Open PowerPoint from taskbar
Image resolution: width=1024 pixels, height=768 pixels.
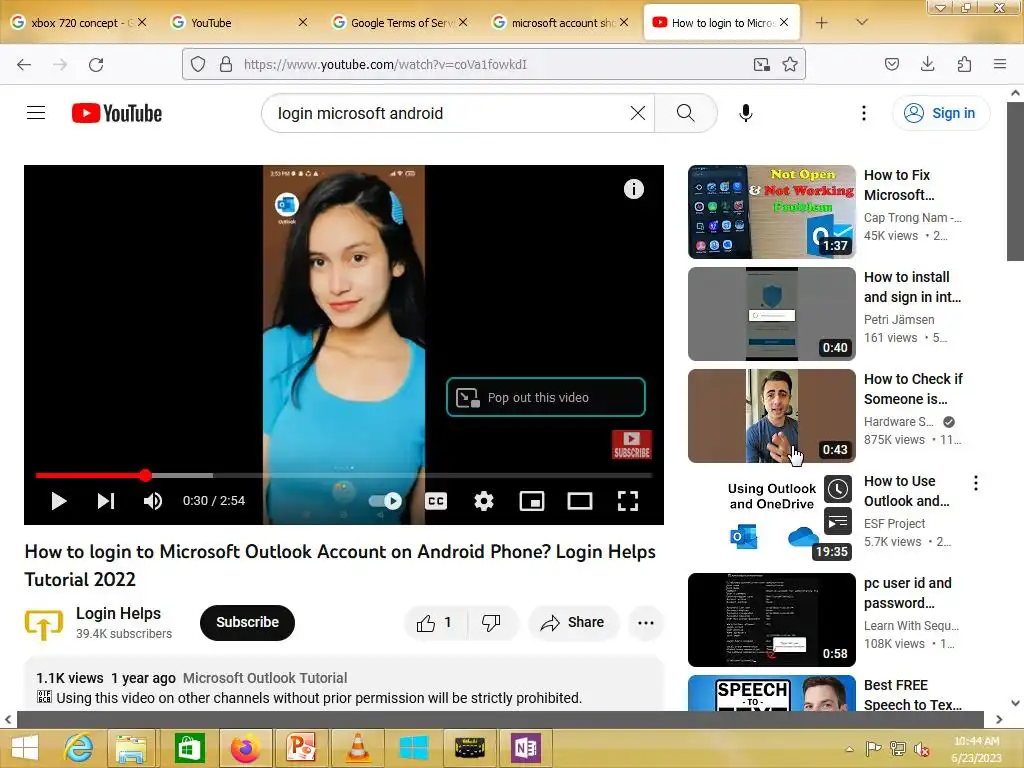[301, 748]
